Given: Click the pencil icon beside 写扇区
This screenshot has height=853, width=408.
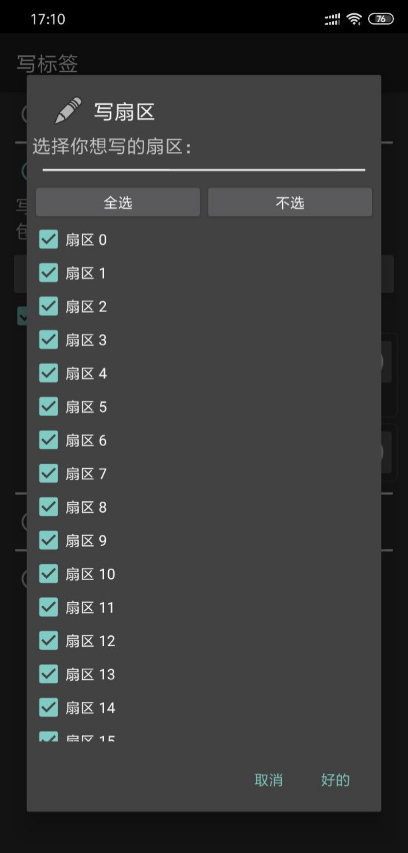Looking at the screenshot, I should [69, 110].
